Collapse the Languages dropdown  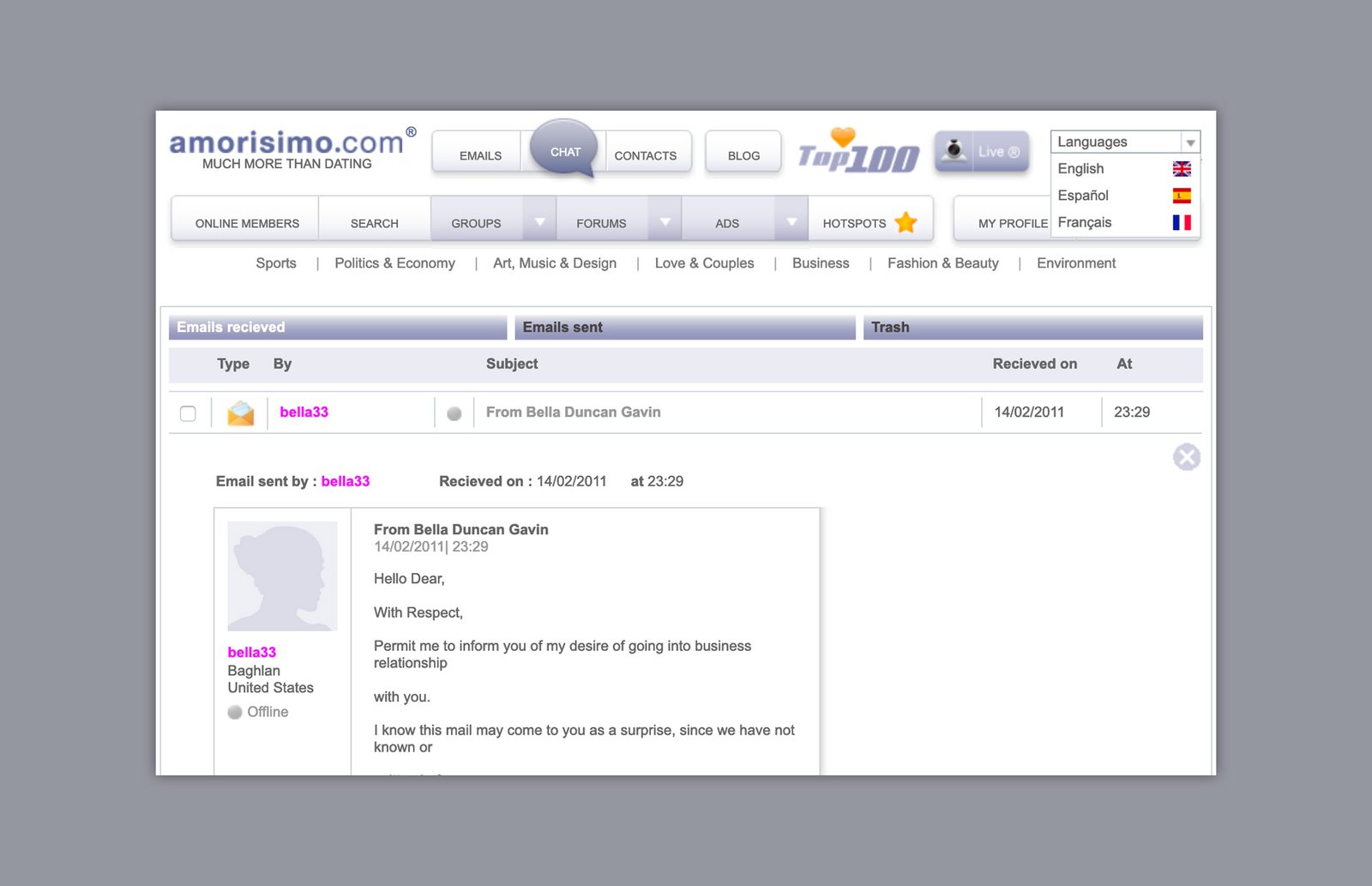tap(1190, 142)
